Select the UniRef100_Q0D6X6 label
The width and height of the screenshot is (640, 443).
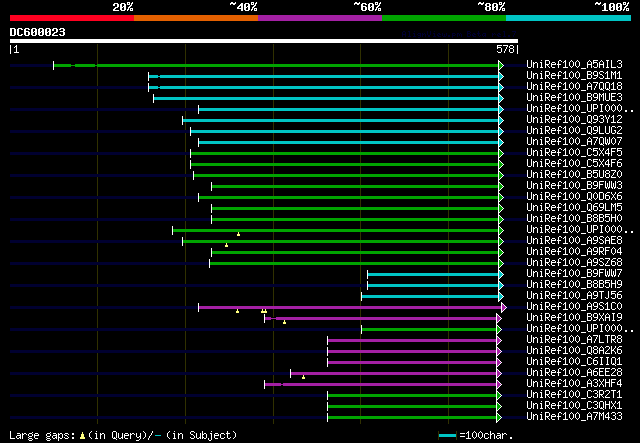click(574, 197)
